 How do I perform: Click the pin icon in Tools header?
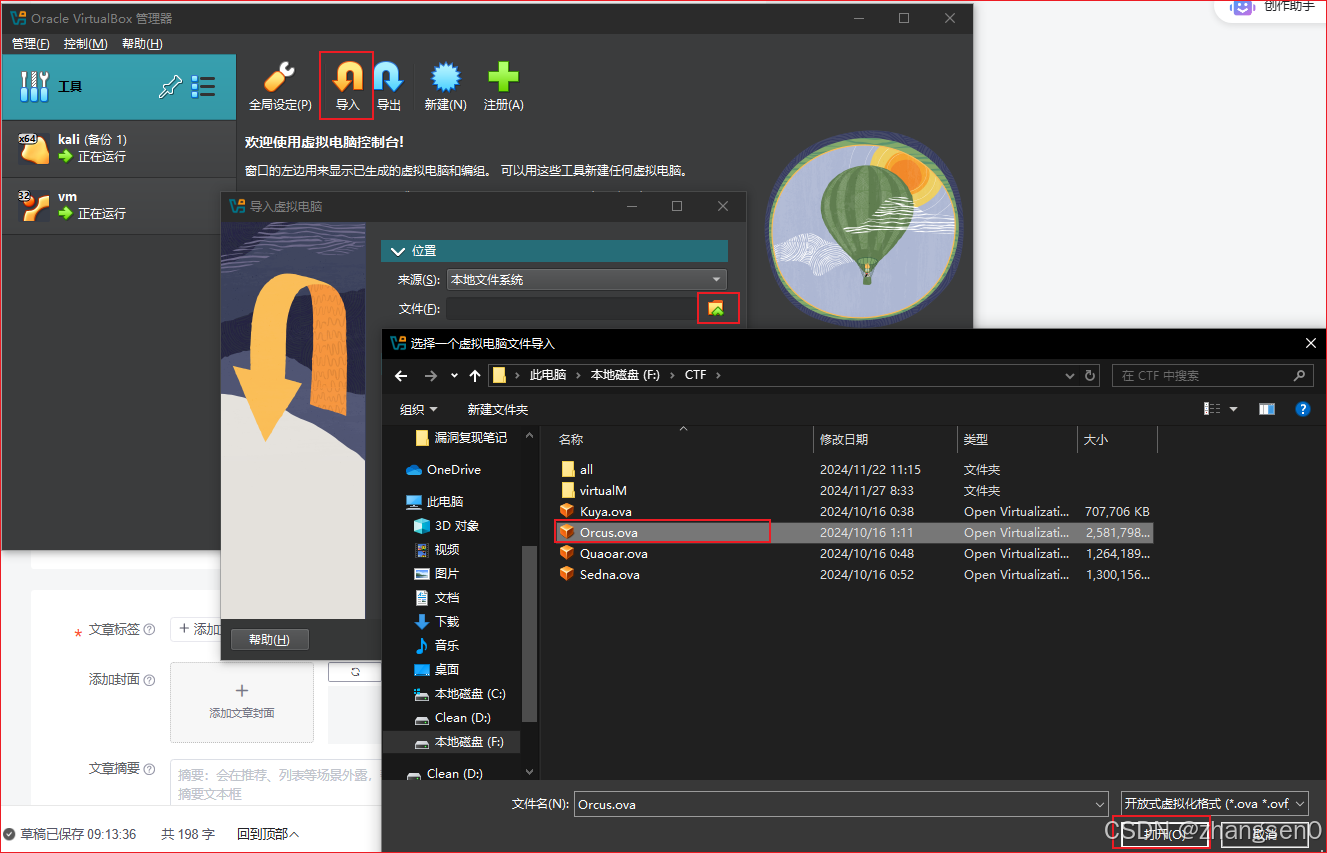point(171,87)
